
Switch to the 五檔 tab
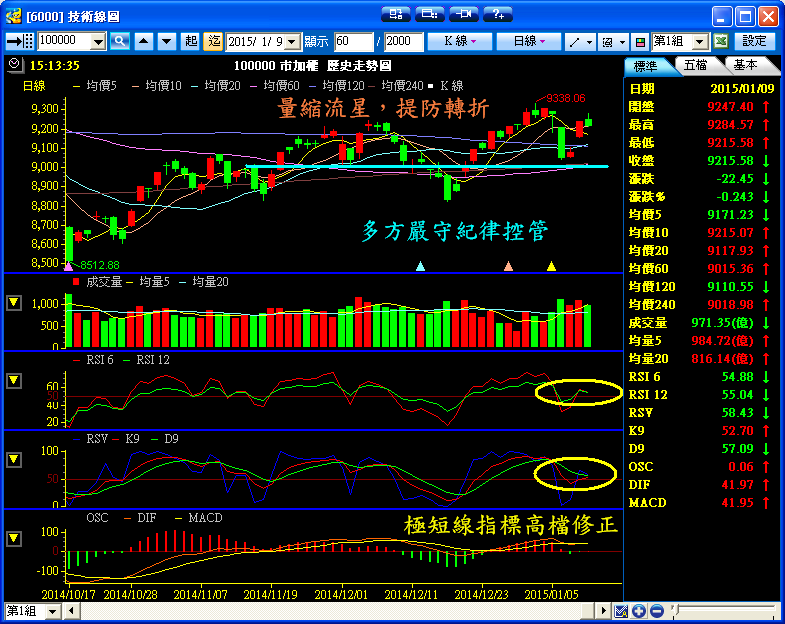[697, 65]
